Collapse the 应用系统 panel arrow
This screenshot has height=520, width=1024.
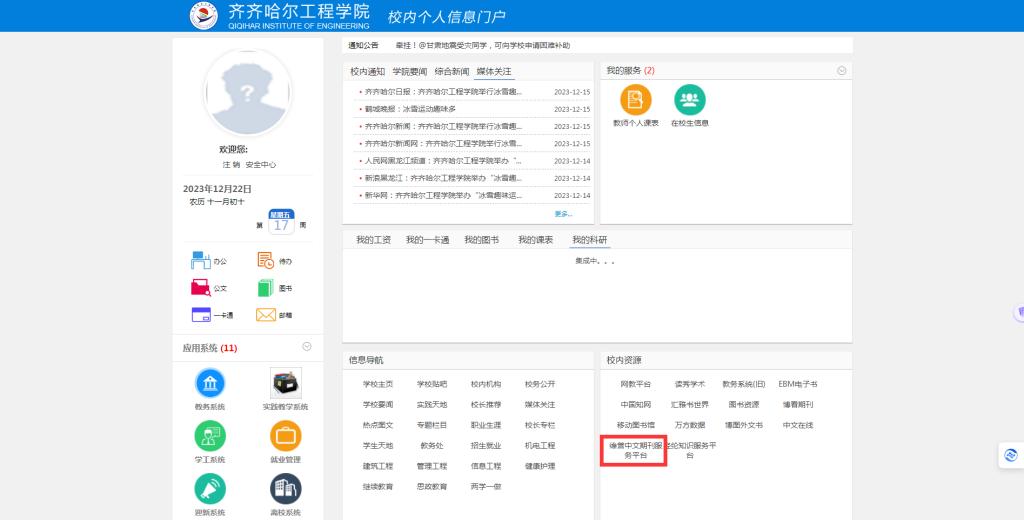pos(307,347)
